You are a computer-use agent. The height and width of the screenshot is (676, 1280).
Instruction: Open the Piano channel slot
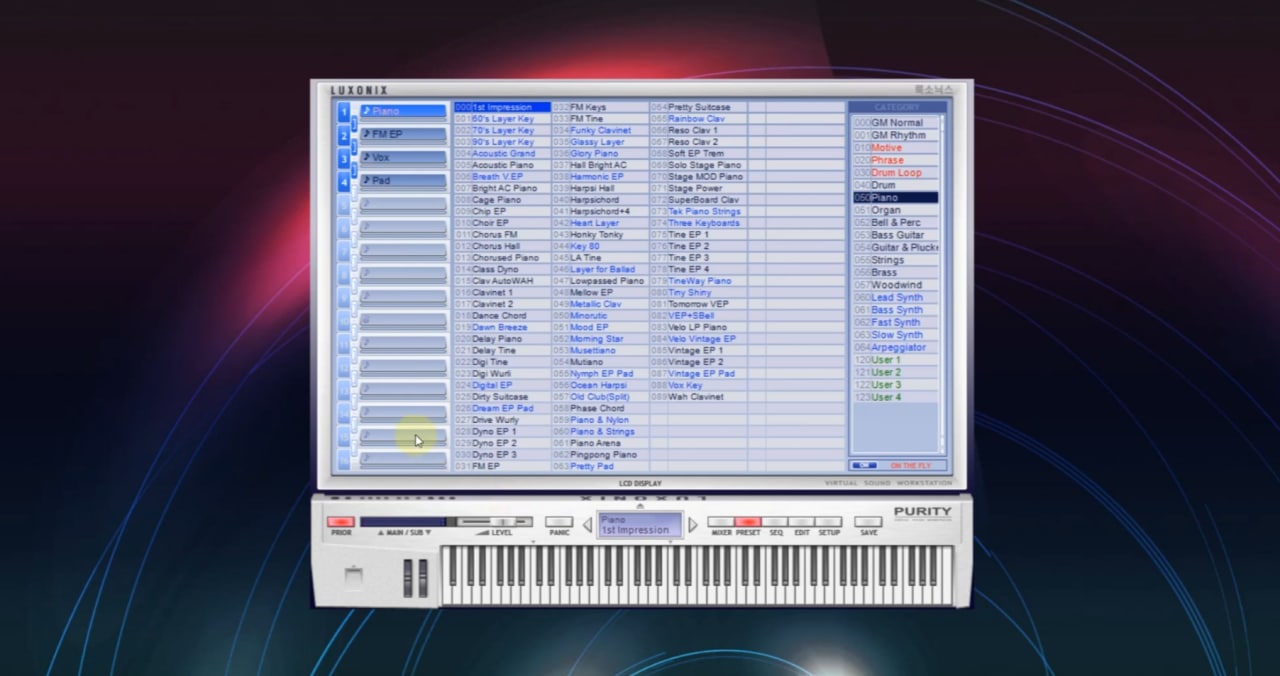403,111
